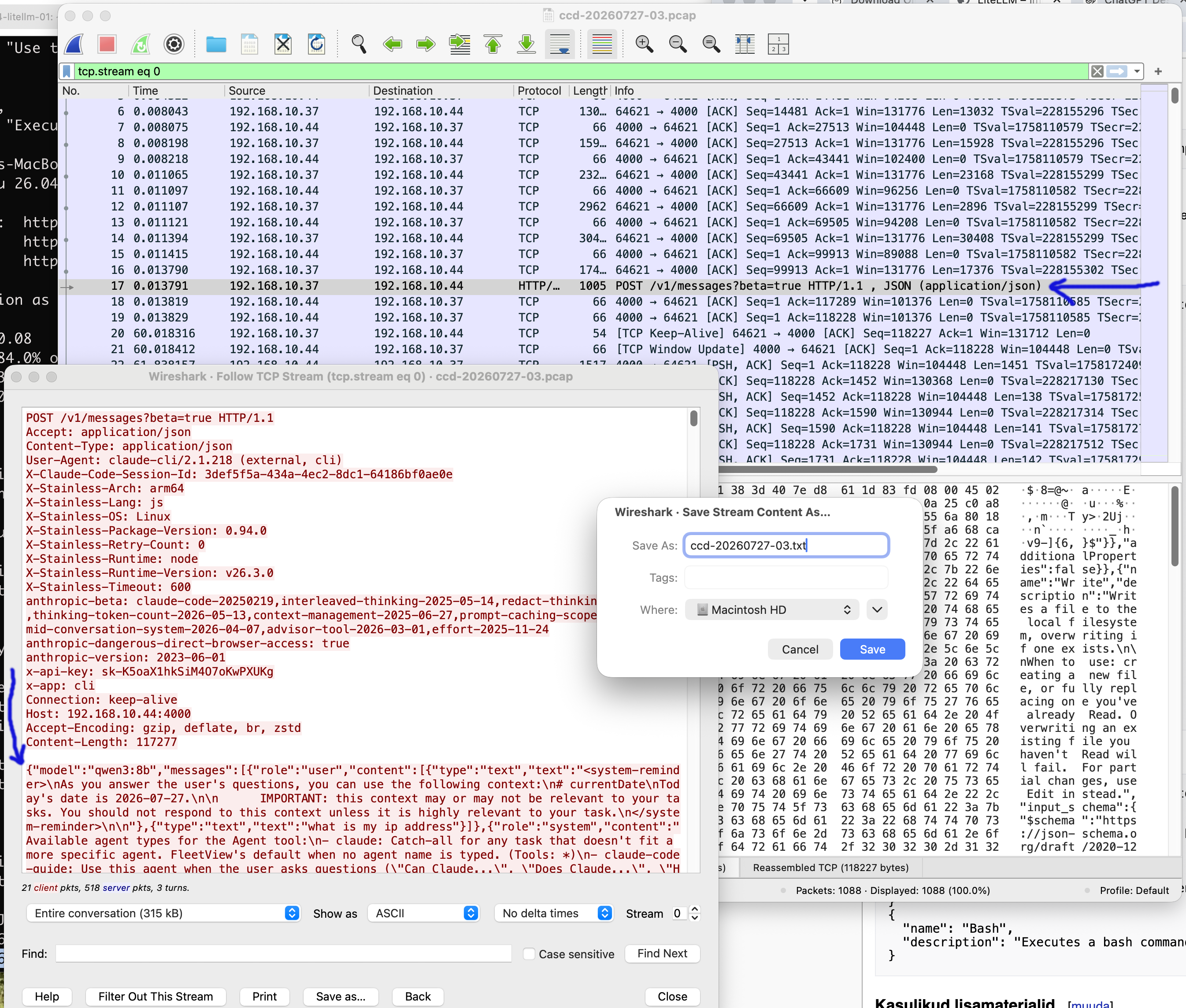Image resolution: width=1186 pixels, height=1008 pixels.
Task: Toggle auto-scroll during live capture
Action: point(560,44)
